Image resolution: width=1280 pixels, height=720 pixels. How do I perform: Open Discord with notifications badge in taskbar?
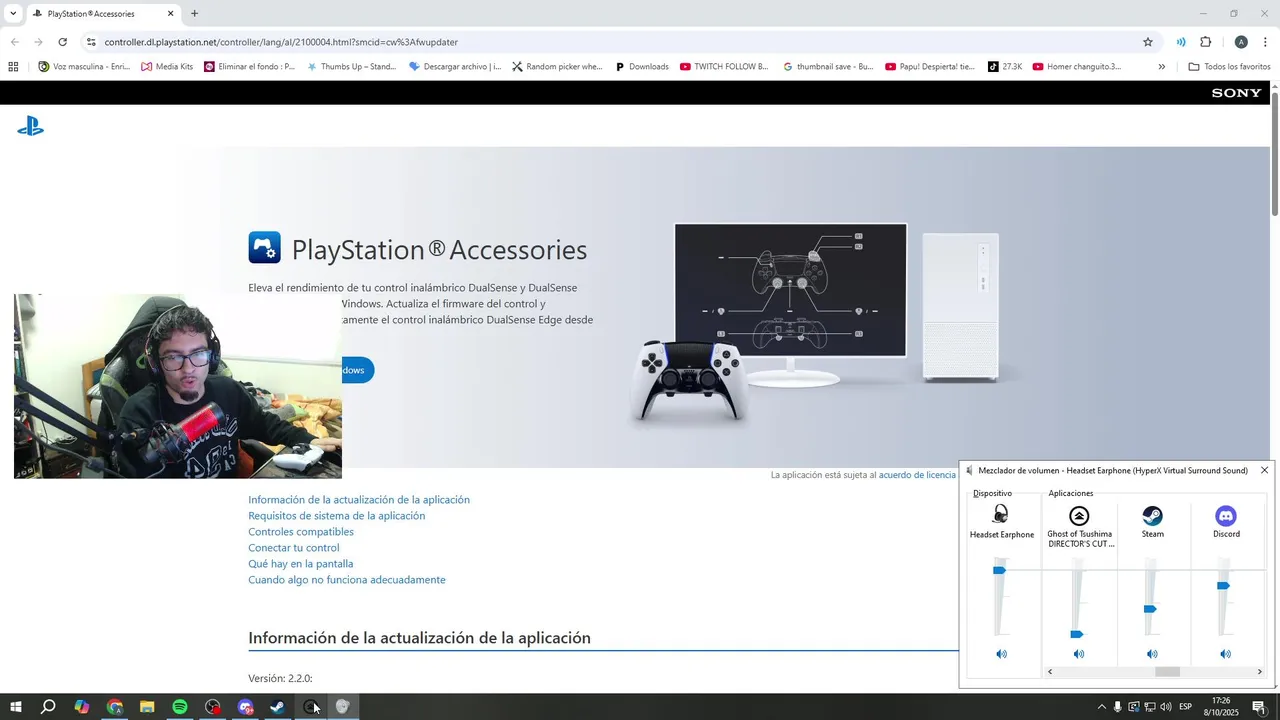pos(245,707)
